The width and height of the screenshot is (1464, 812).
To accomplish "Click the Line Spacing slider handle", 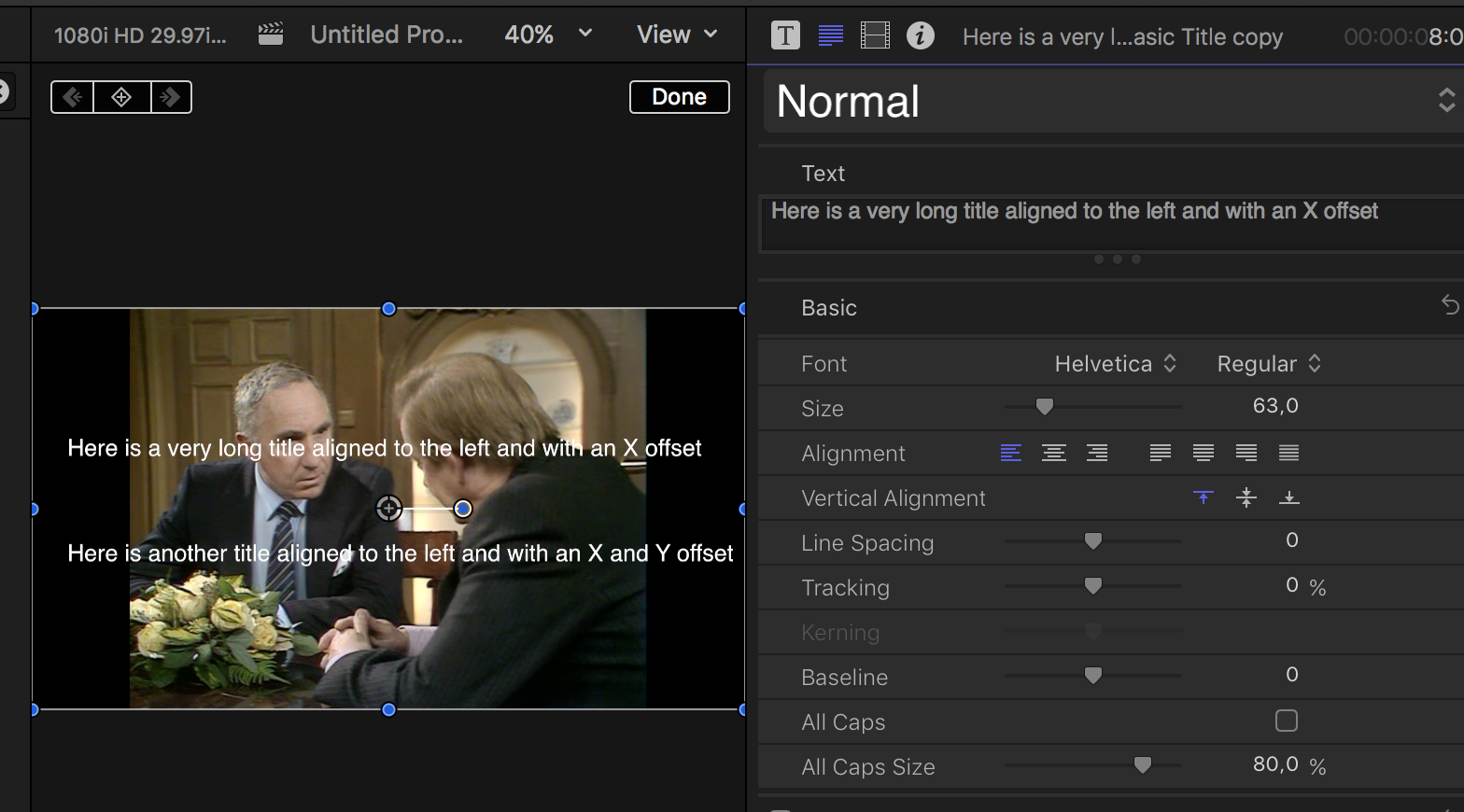I will tap(1093, 541).
